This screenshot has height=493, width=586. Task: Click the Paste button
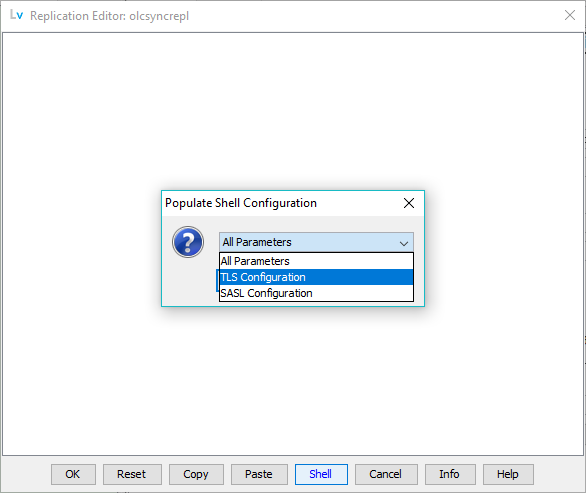point(259,474)
